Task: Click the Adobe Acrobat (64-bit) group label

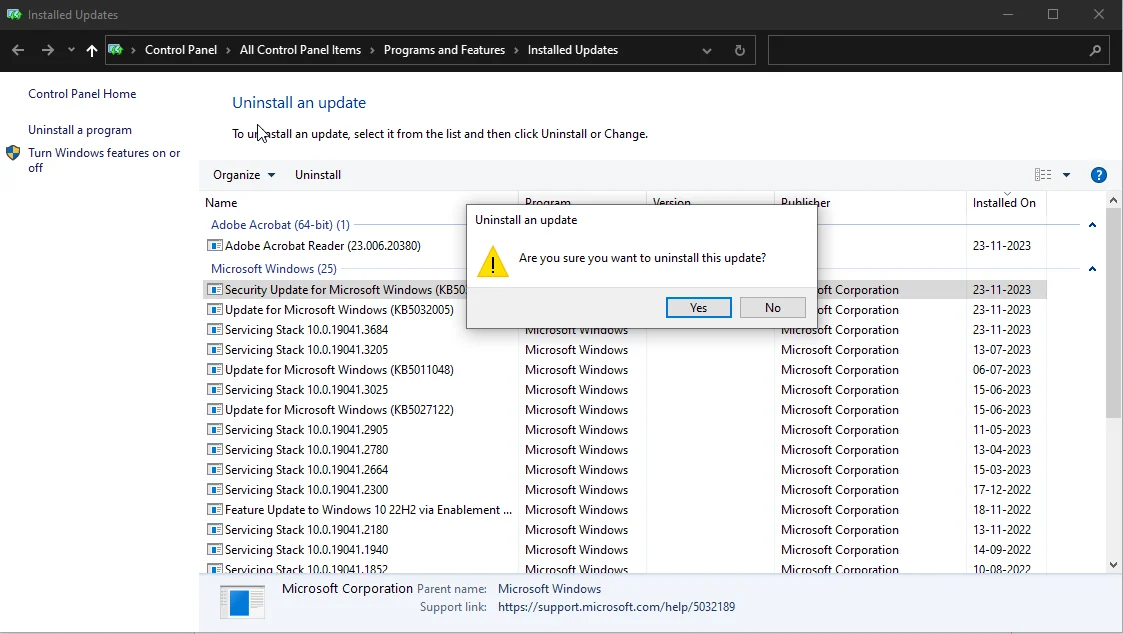Action: [x=280, y=225]
